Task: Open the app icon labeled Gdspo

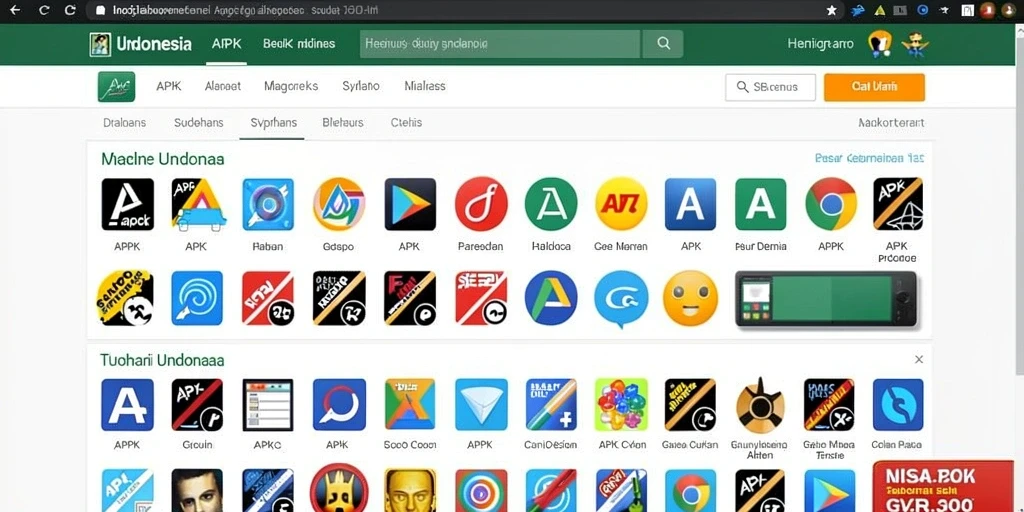Action: pyautogui.click(x=338, y=204)
